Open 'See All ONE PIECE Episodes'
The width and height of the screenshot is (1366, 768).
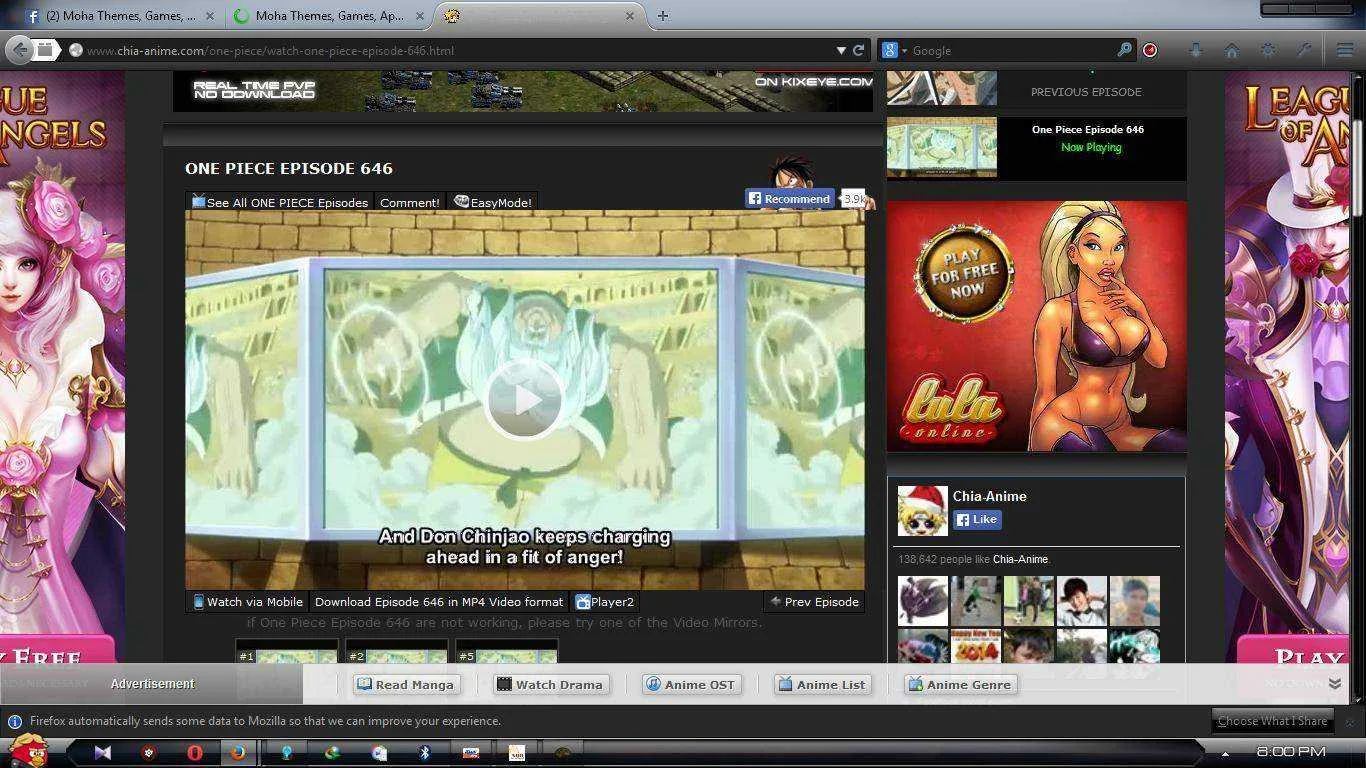[280, 202]
